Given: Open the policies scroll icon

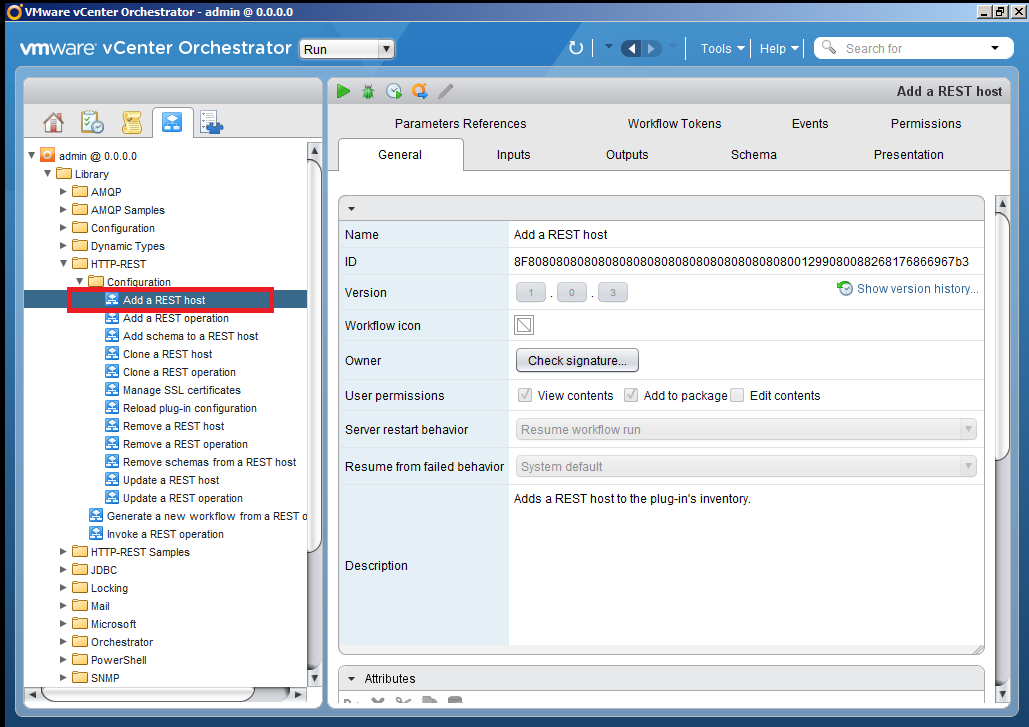Looking at the screenshot, I should click(131, 122).
